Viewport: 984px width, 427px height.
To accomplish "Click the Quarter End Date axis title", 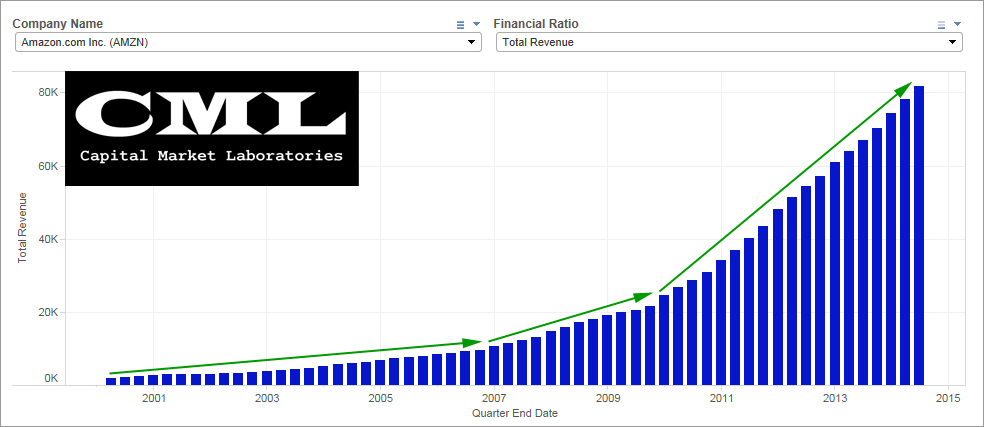I will point(515,413).
